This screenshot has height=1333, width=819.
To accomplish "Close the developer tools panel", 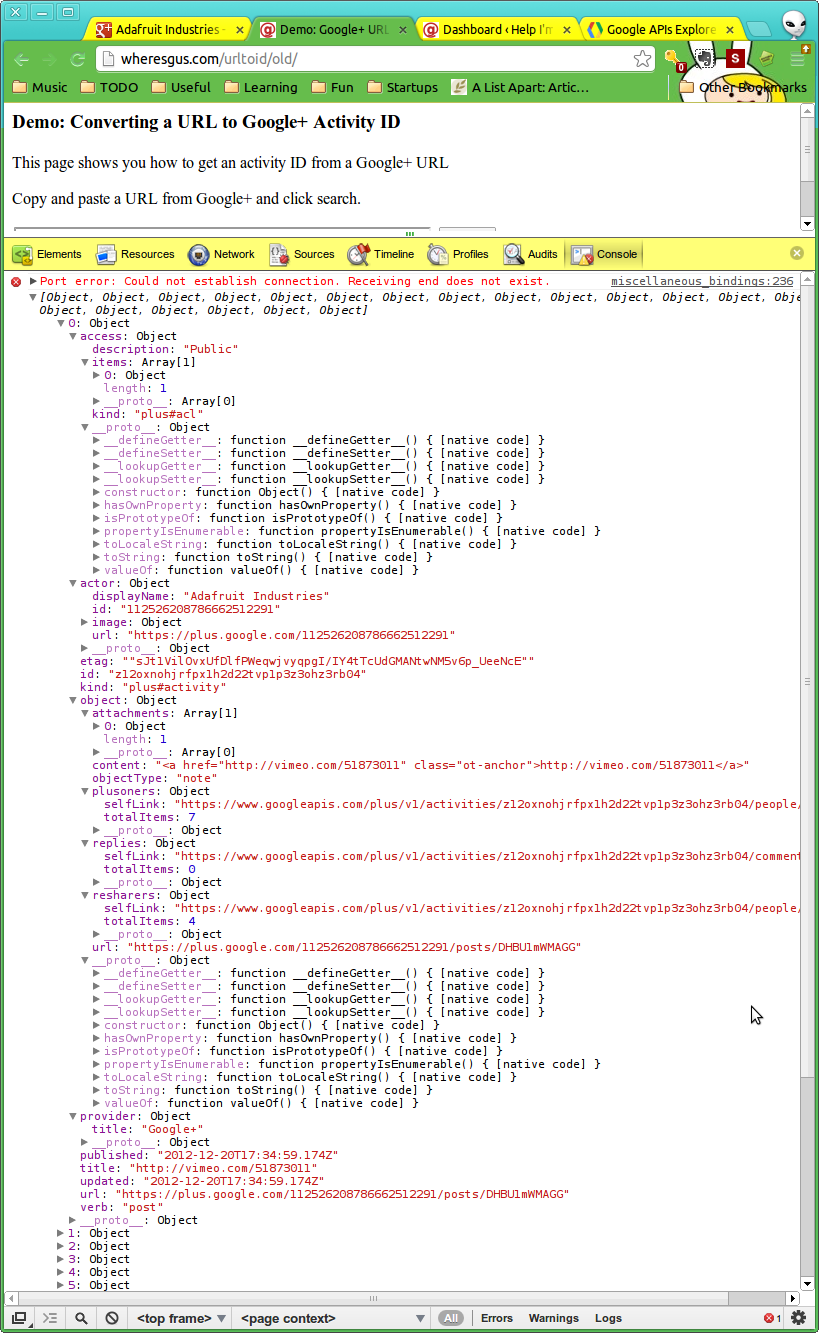I will pyautogui.click(x=797, y=253).
